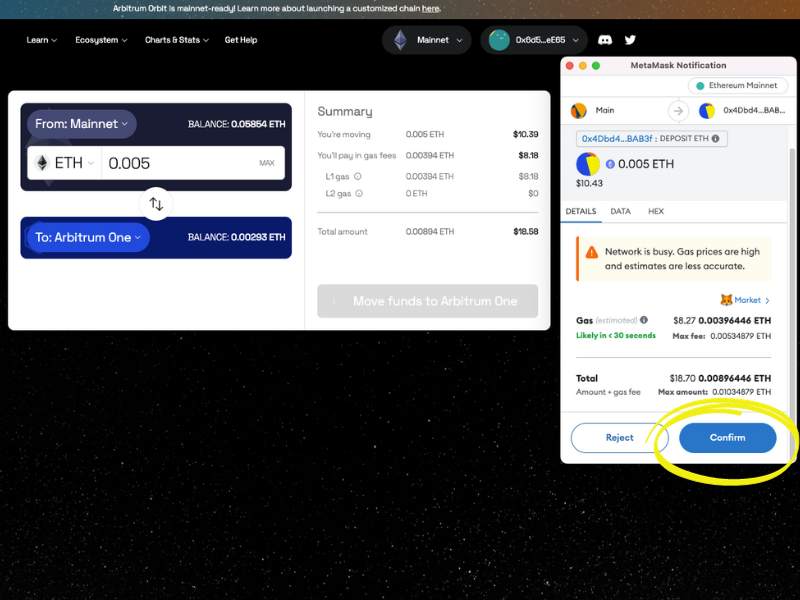Switch to the DETAILS tab
Viewport: 800px width, 600px height.
[x=581, y=211]
